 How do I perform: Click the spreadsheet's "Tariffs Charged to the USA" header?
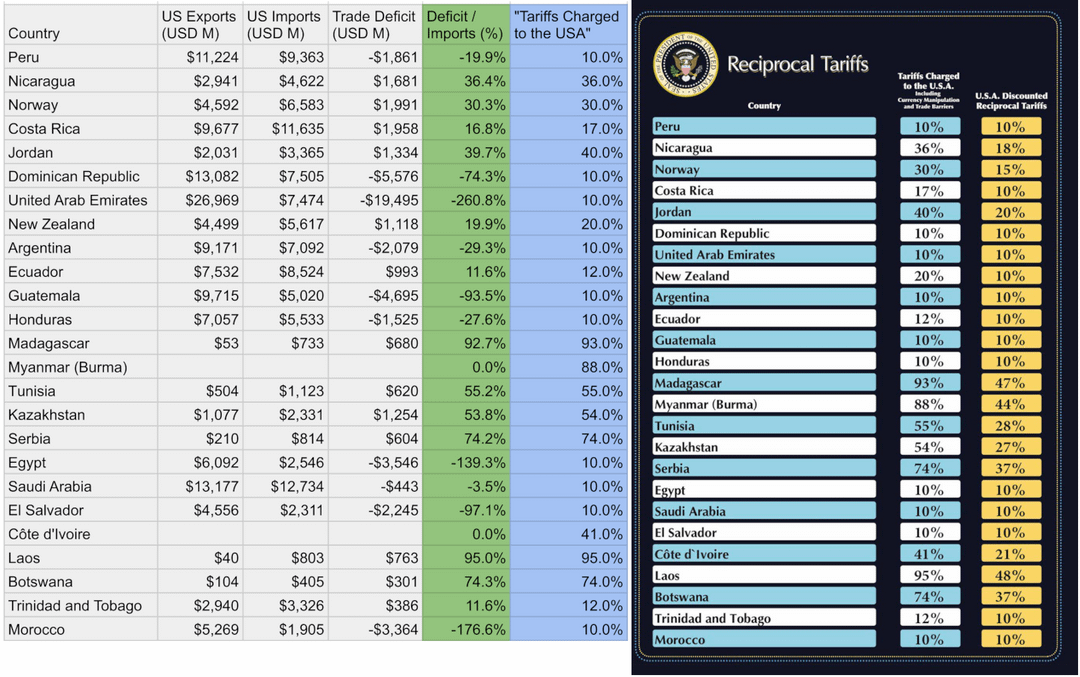point(568,25)
